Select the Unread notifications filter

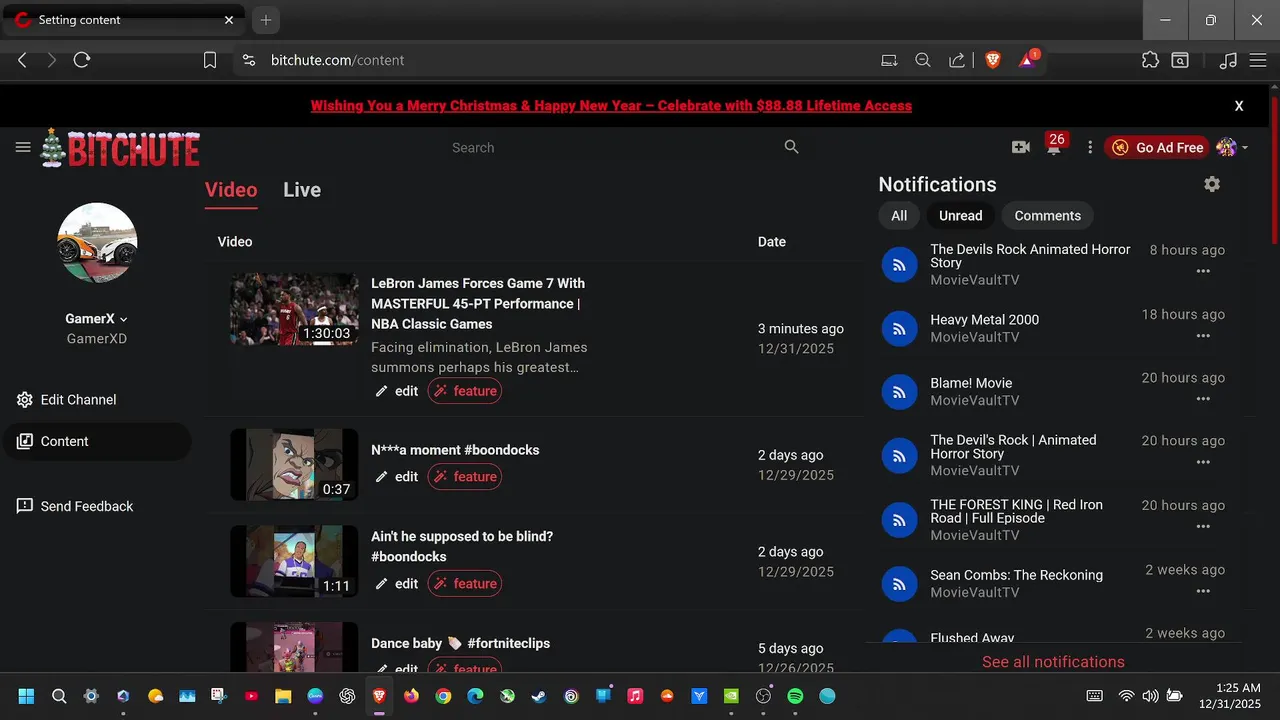[960, 216]
